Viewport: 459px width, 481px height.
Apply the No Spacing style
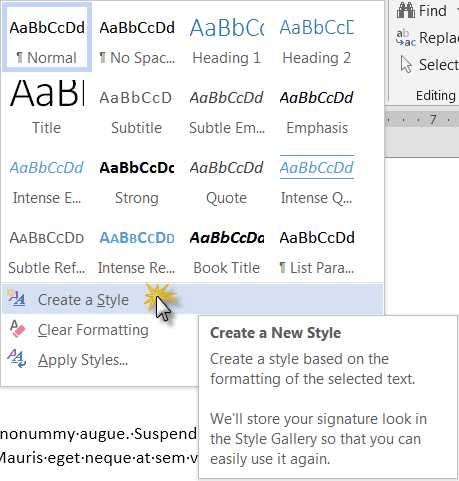(x=137, y=38)
